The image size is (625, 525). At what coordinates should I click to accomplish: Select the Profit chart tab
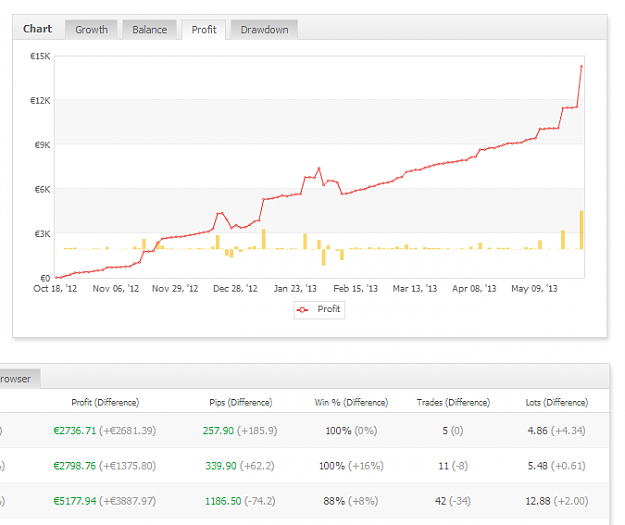point(204,30)
